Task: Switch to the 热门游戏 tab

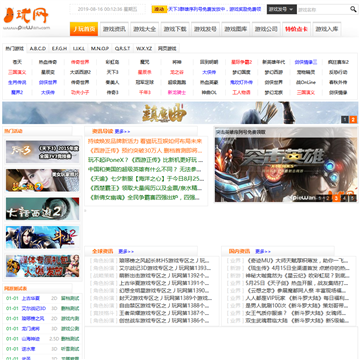Action: pyautogui.click(x=14, y=49)
